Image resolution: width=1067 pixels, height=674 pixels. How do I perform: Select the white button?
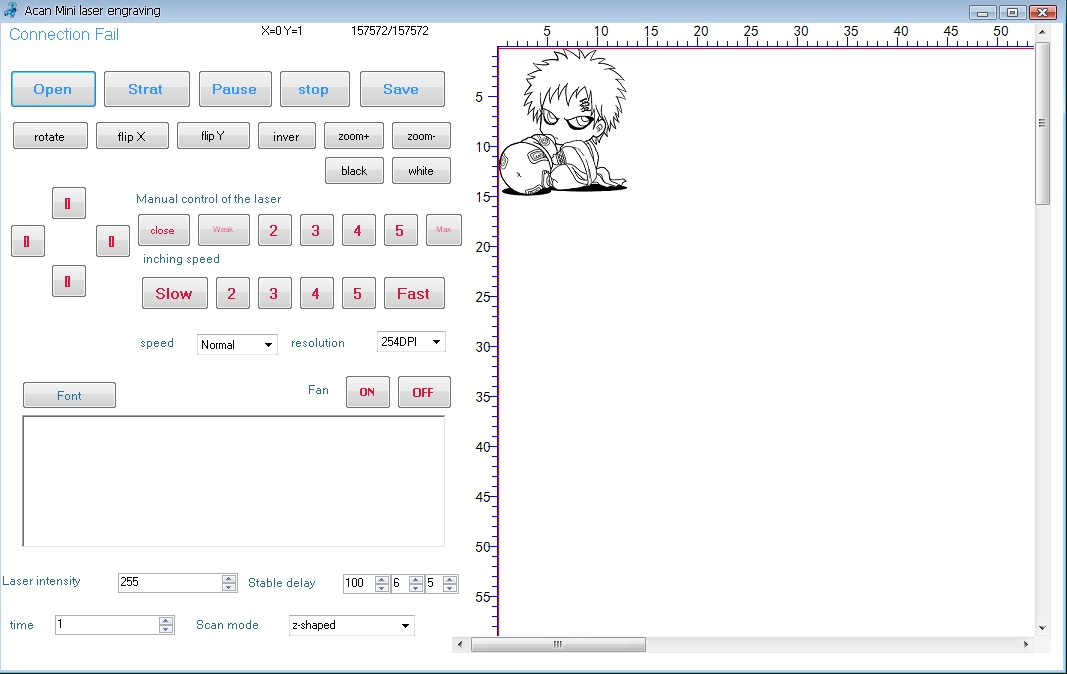(x=421, y=170)
